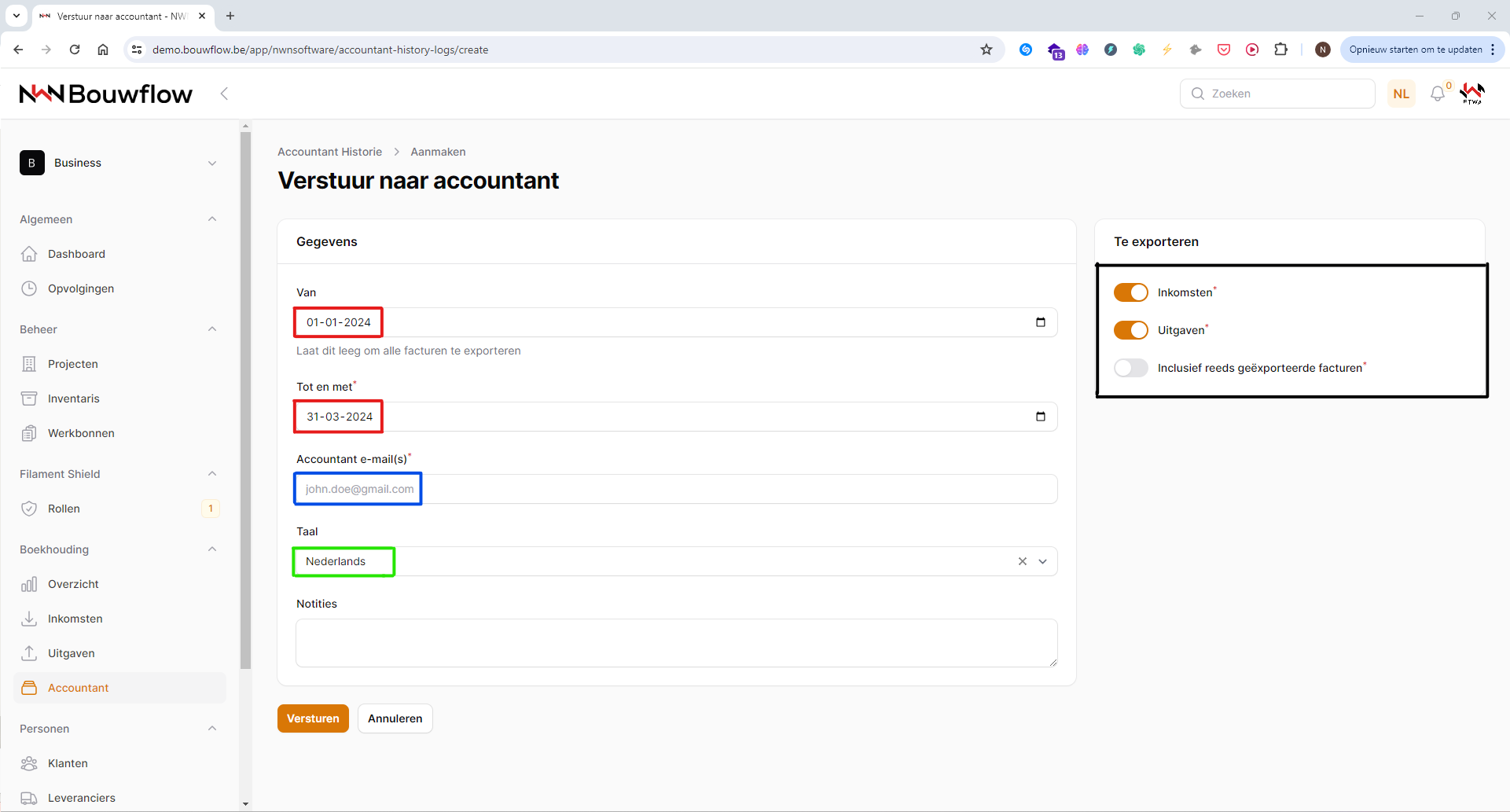Enable Inclusief reeds geëxporteerde facturen toggle

pyautogui.click(x=1130, y=368)
